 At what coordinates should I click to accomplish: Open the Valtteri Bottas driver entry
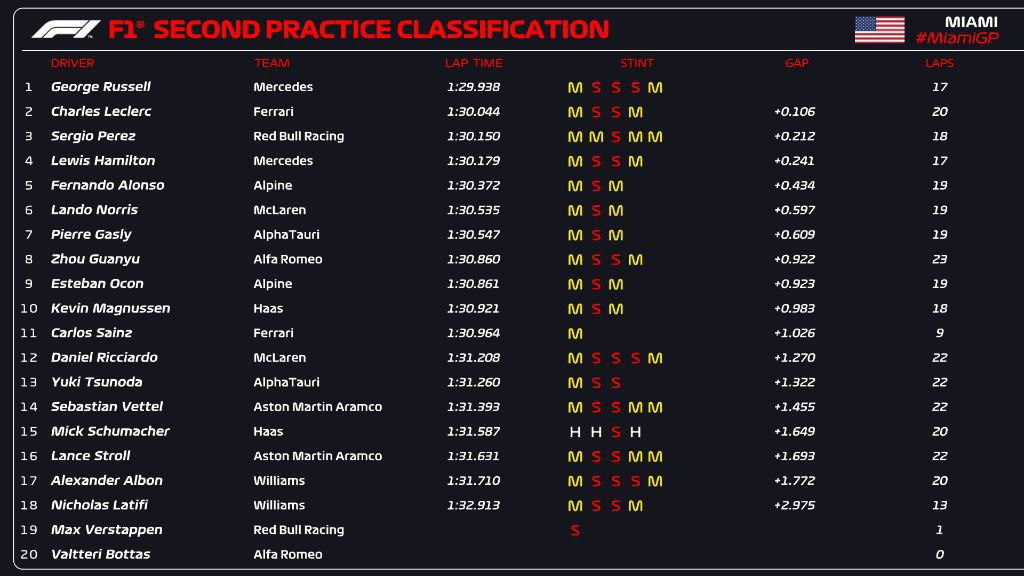tap(100, 555)
